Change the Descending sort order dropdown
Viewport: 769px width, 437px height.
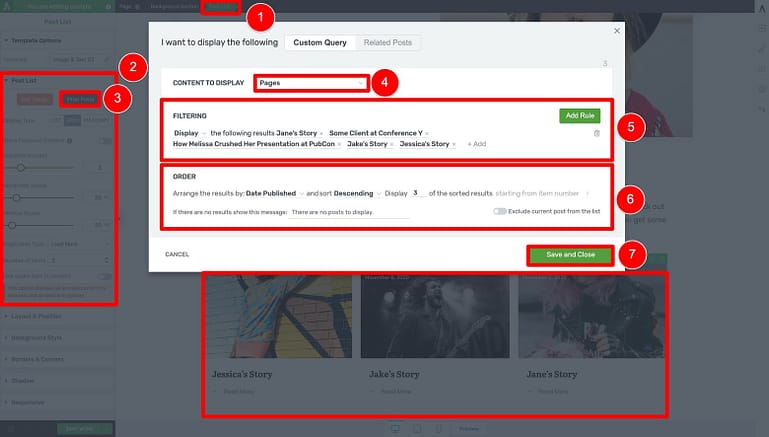pyautogui.click(x=357, y=193)
